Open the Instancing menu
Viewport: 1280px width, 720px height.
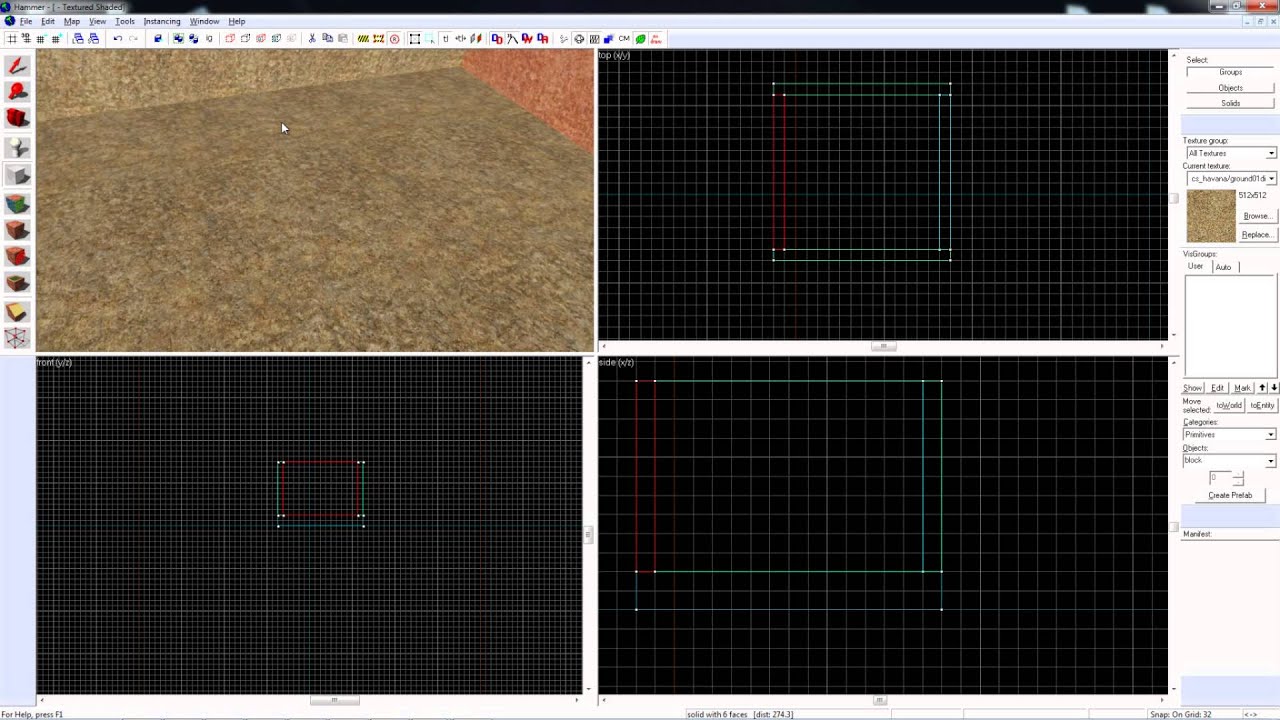[x=162, y=21]
